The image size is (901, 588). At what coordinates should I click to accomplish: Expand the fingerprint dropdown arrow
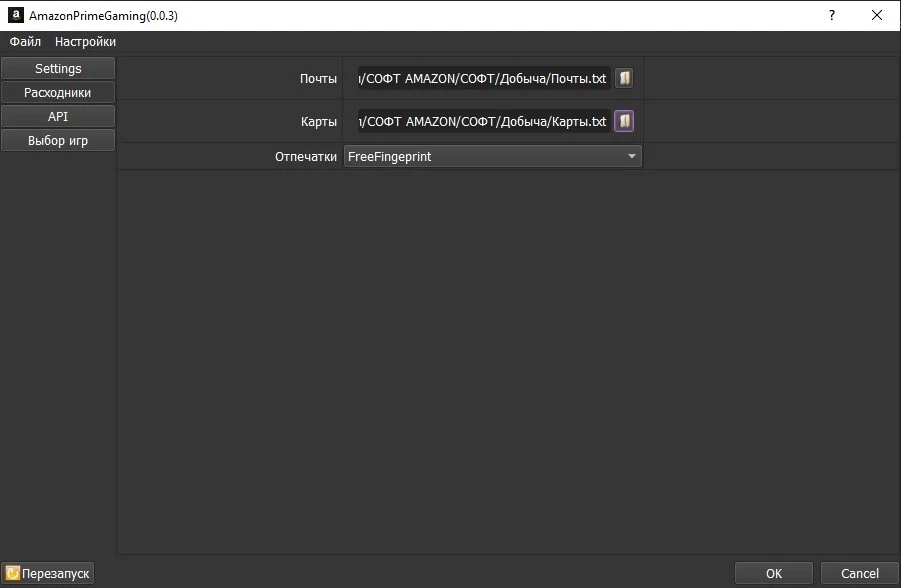click(632, 156)
